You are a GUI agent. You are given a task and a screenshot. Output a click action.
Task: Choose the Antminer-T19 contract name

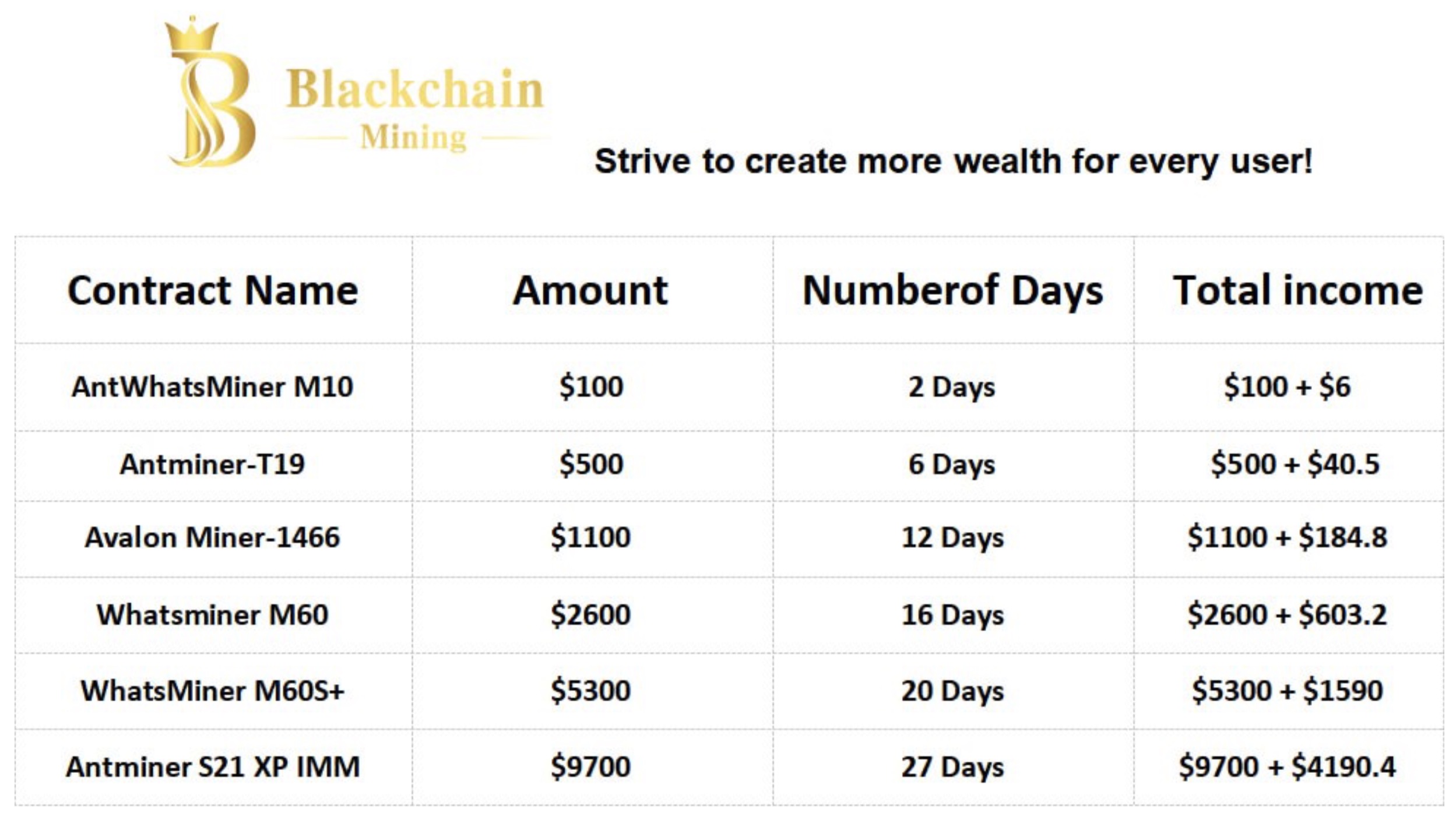212,465
